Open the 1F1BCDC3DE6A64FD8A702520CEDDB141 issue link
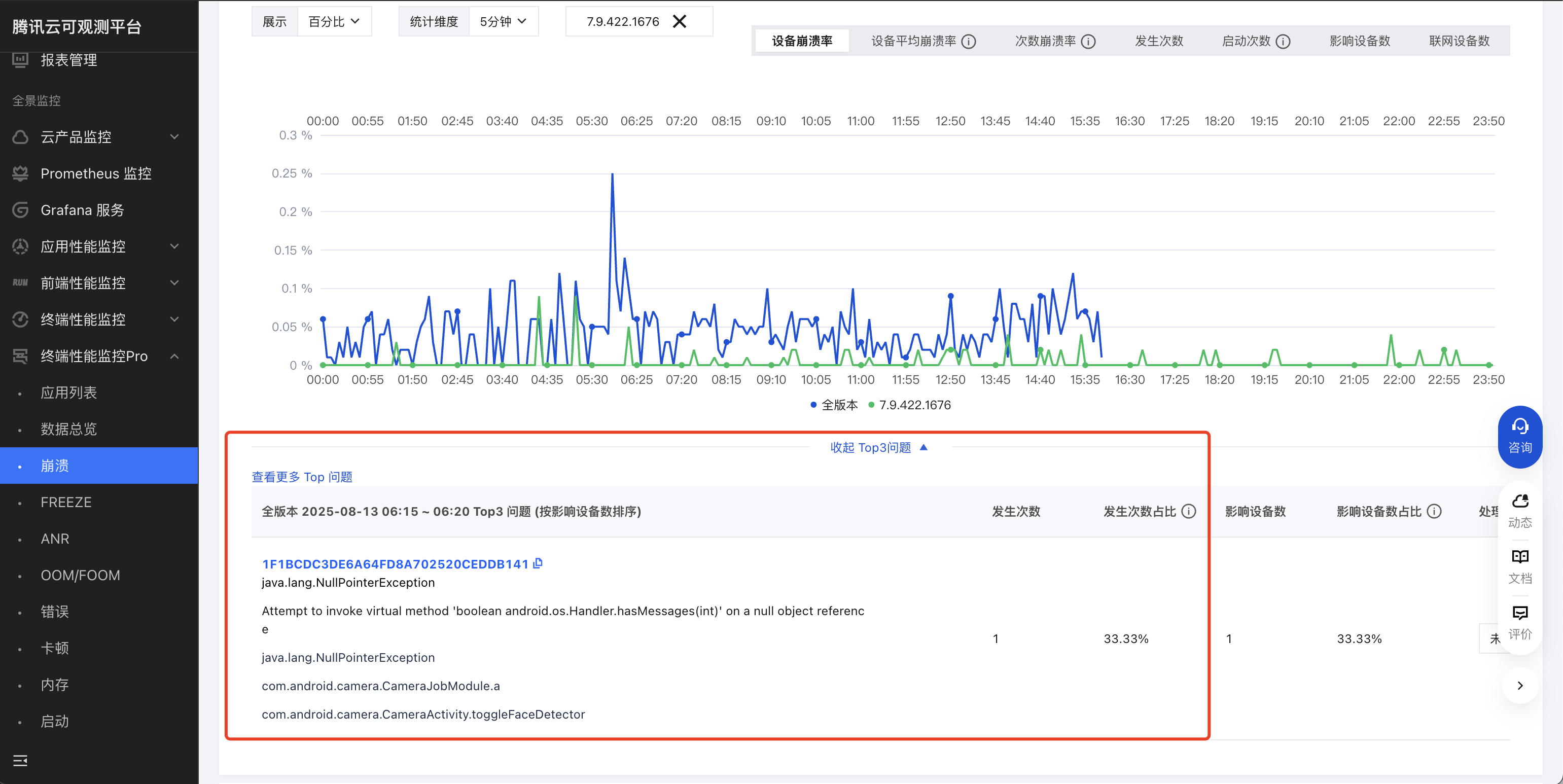The height and width of the screenshot is (784, 1563). pos(395,564)
